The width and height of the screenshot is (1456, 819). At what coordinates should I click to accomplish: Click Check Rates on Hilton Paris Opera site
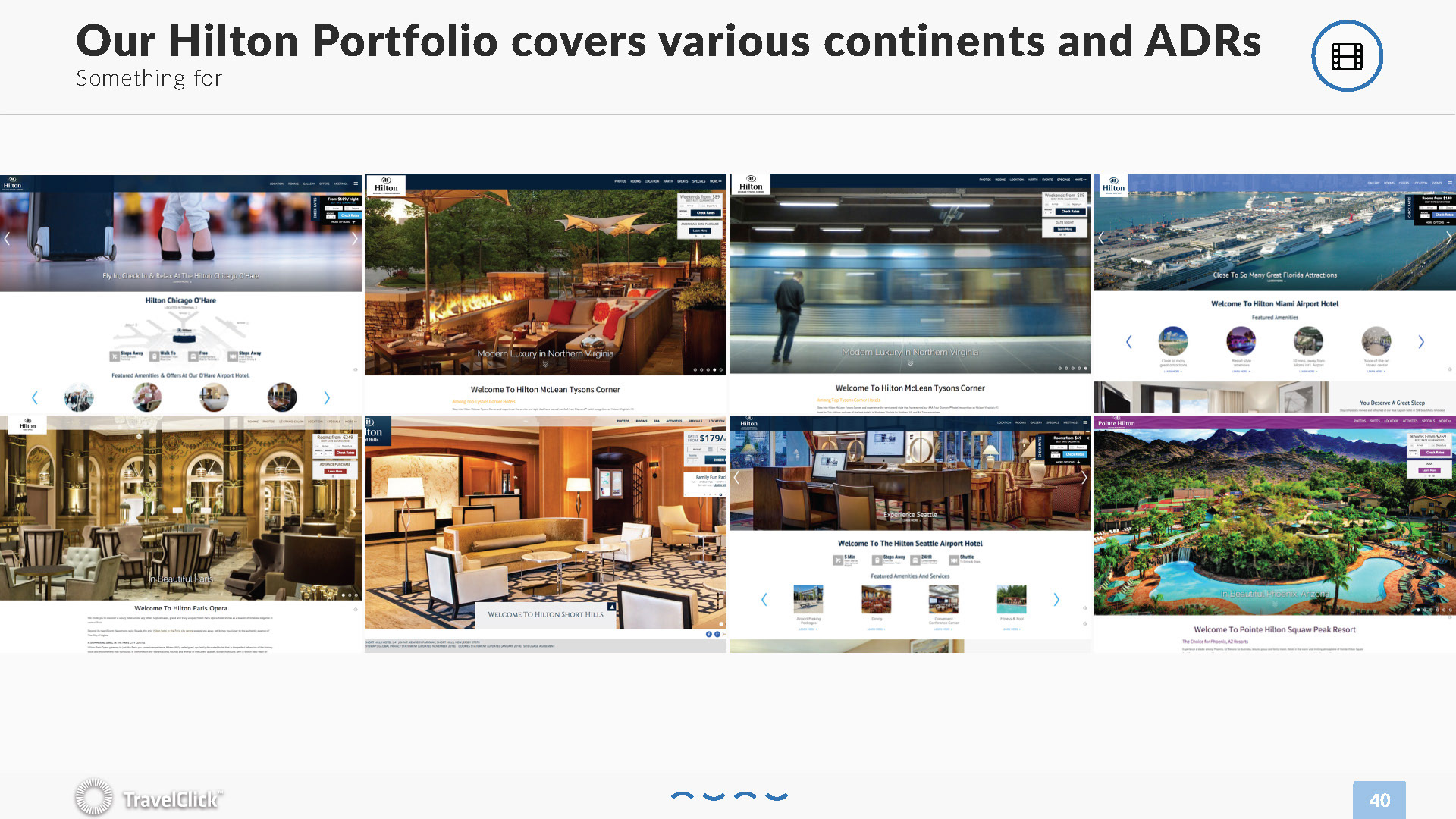[345, 453]
